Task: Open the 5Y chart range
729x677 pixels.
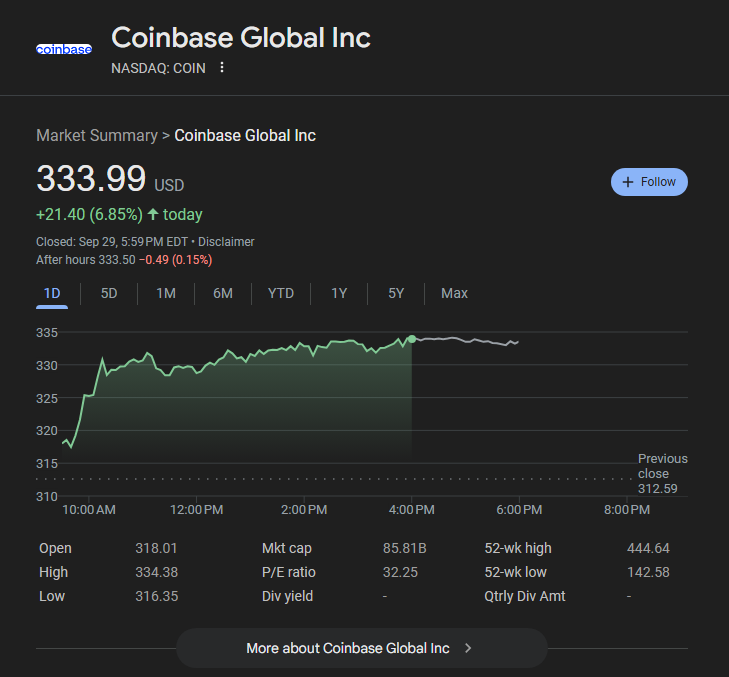Action: [x=396, y=293]
